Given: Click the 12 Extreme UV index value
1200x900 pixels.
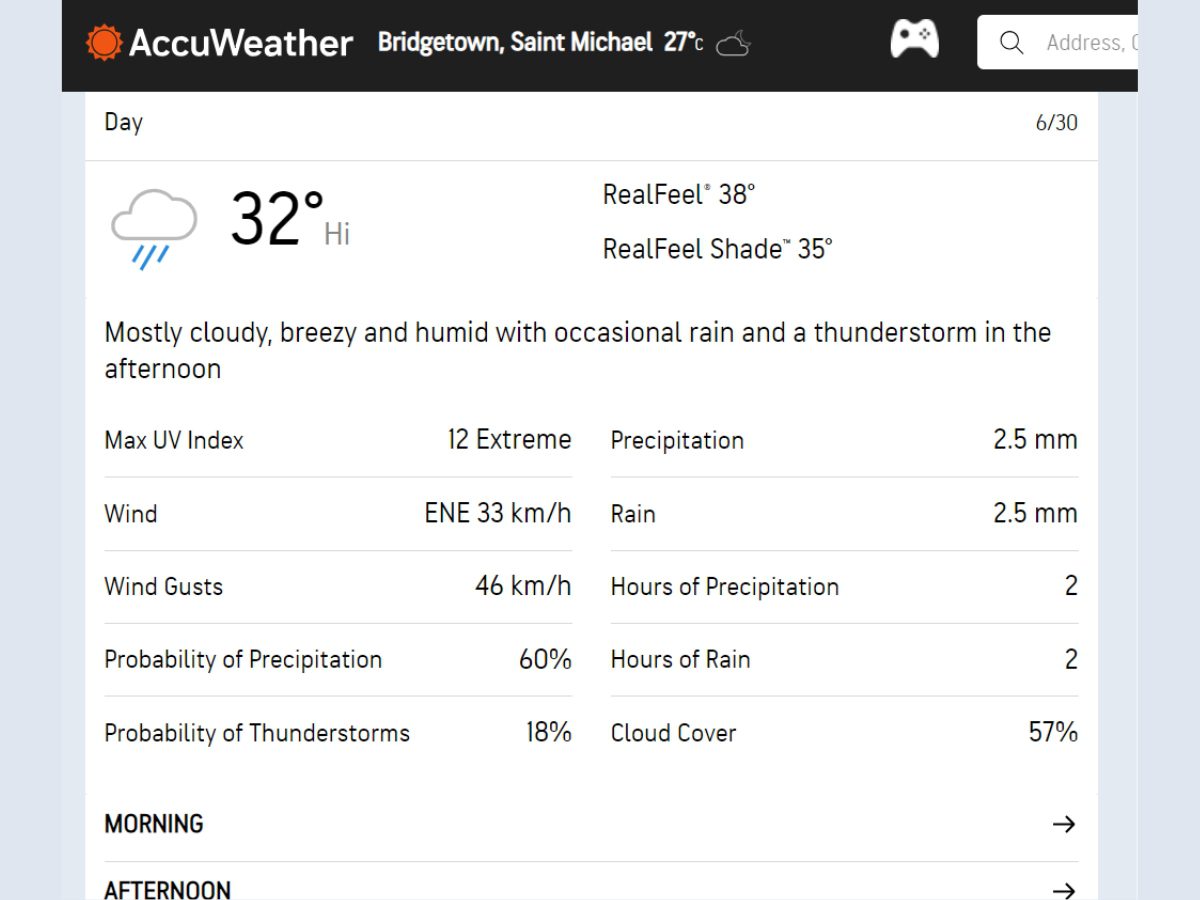Looking at the screenshot, I should point(509,440).
